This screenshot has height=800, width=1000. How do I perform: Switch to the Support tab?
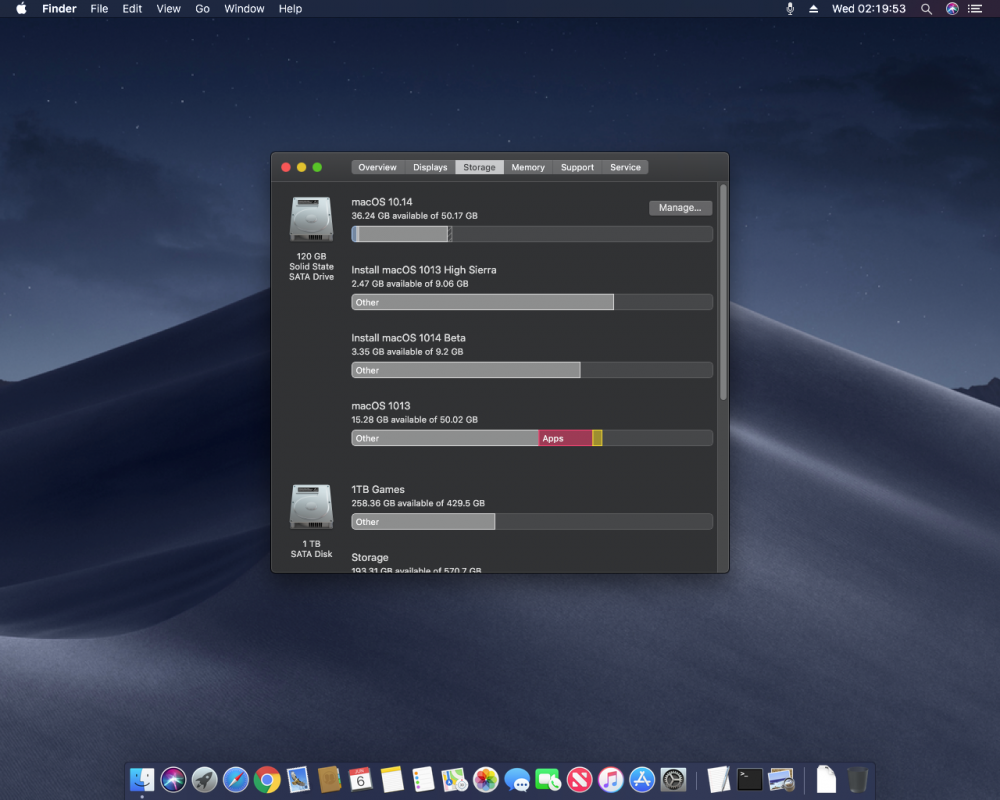tap(577, 167)
